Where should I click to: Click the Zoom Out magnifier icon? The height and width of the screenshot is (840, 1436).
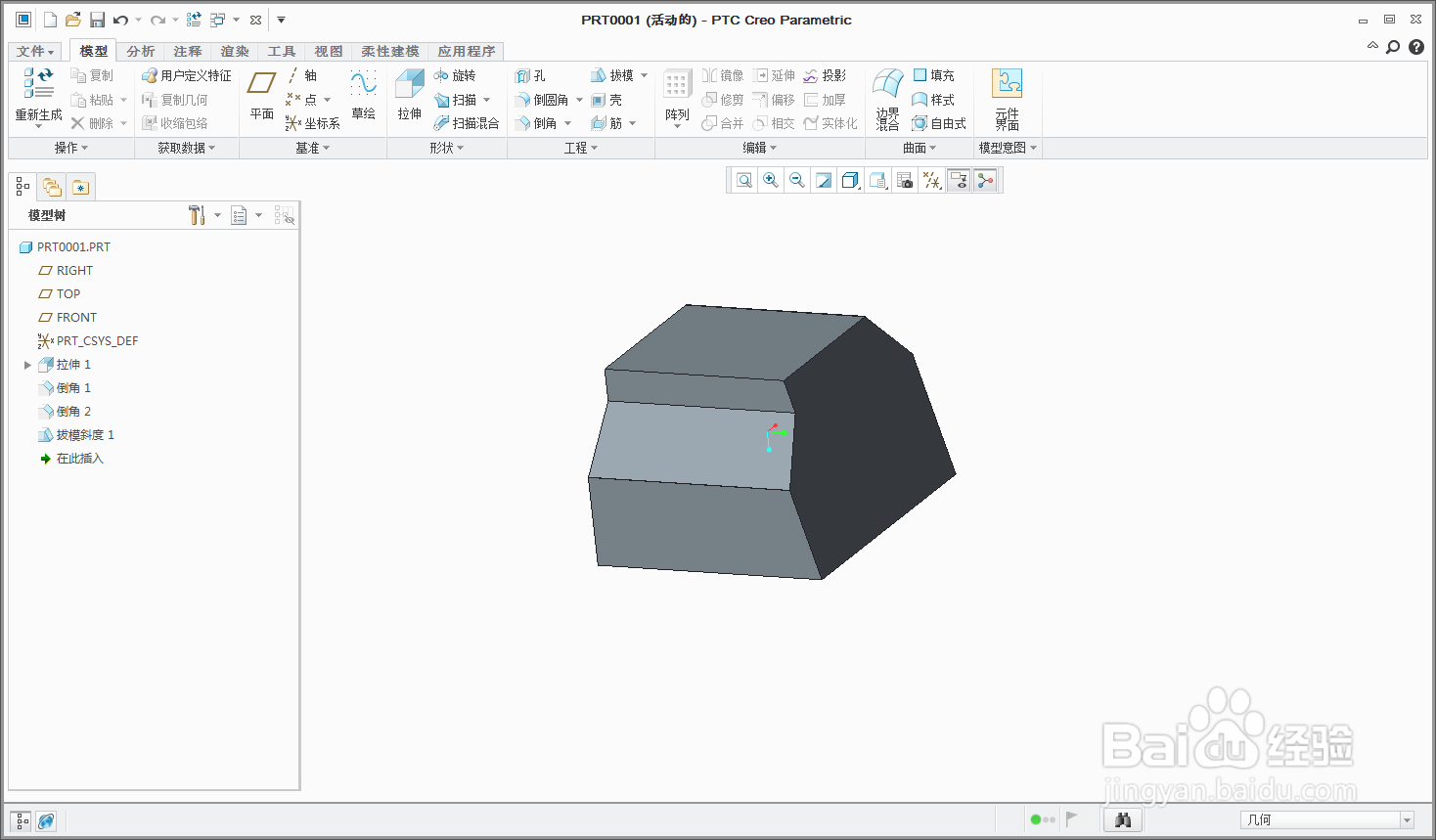797,180
